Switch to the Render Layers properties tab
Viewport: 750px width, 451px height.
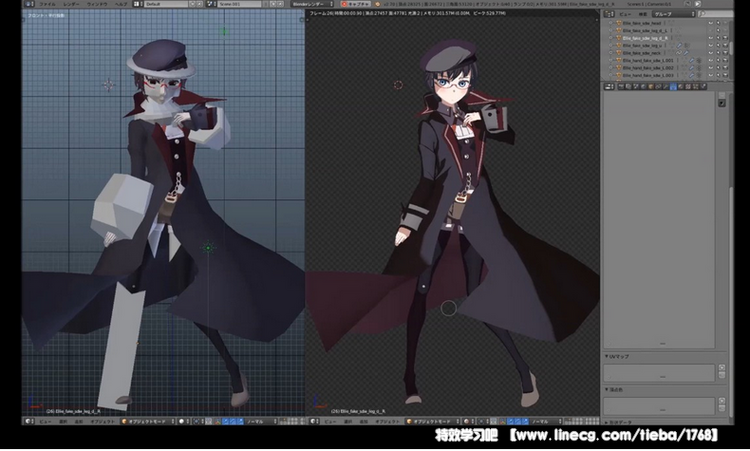coord(629,87)
